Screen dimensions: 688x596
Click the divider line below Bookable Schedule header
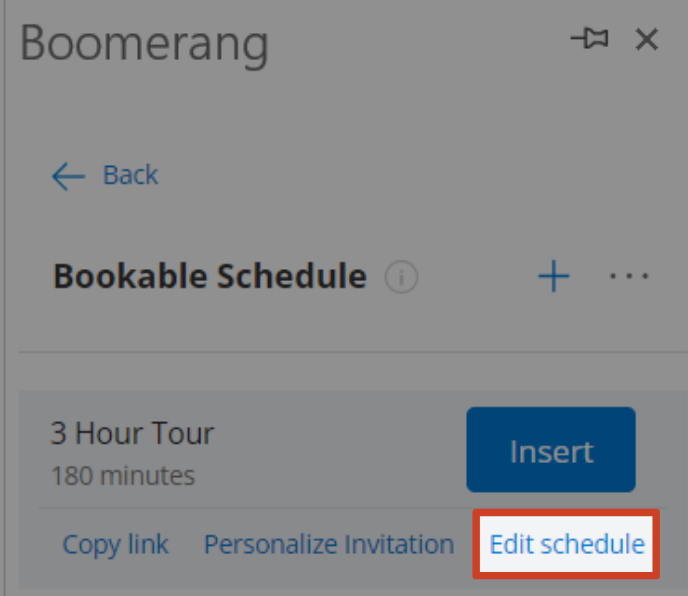[x=353, y=352]
